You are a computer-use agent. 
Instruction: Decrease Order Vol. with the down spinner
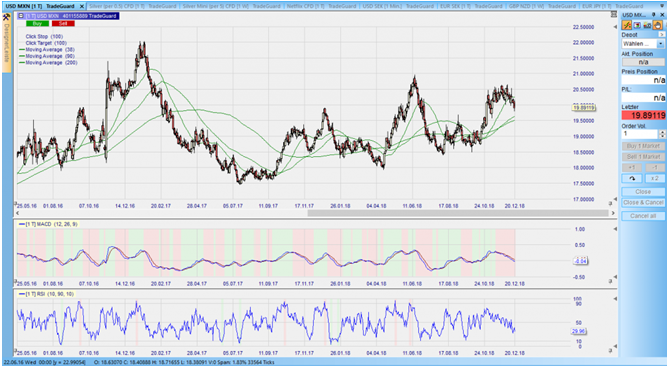pos(661,136)
